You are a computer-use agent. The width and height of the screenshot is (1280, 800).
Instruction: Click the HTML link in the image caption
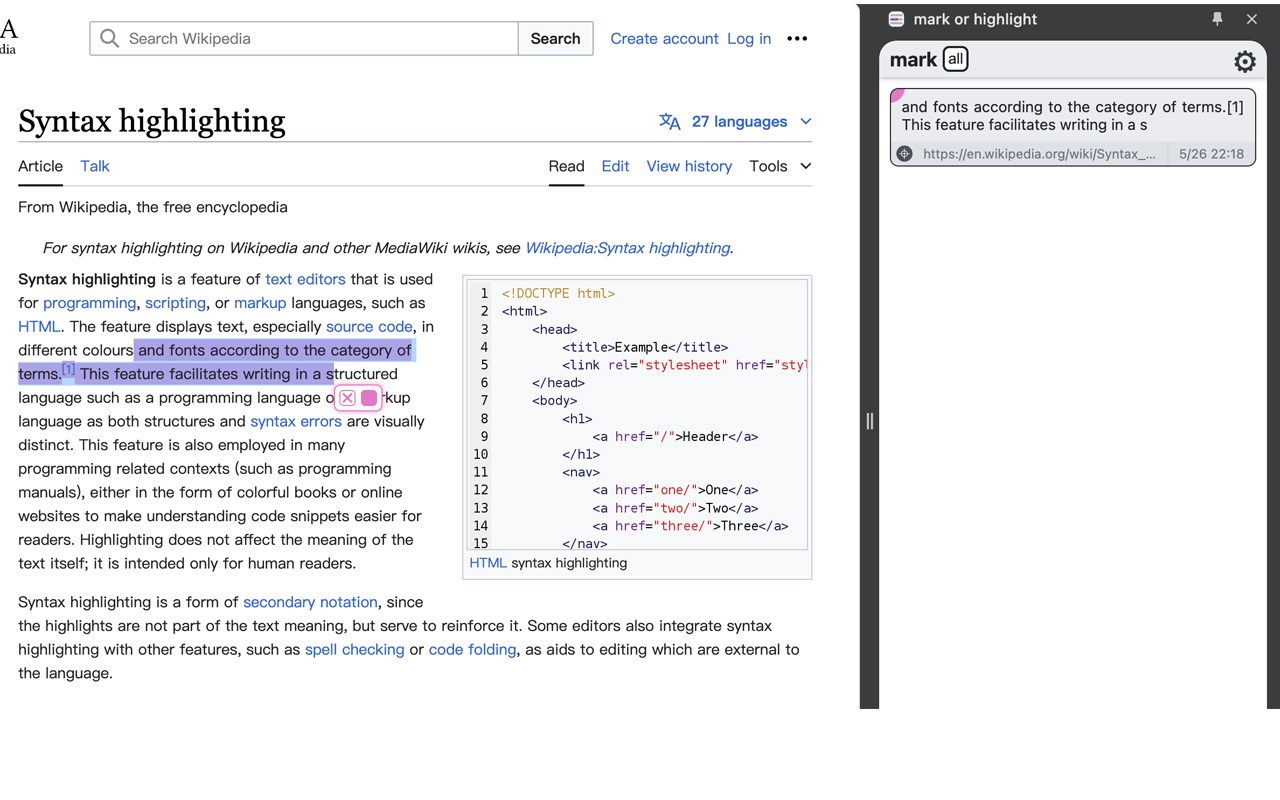[x=488, y=563]
